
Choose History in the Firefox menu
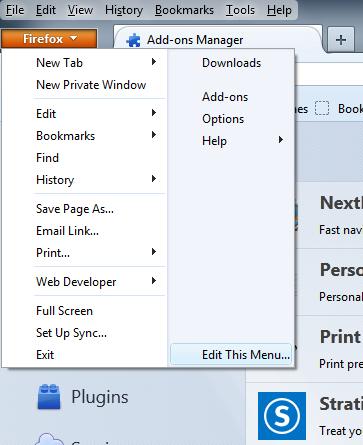pos(84,180)
